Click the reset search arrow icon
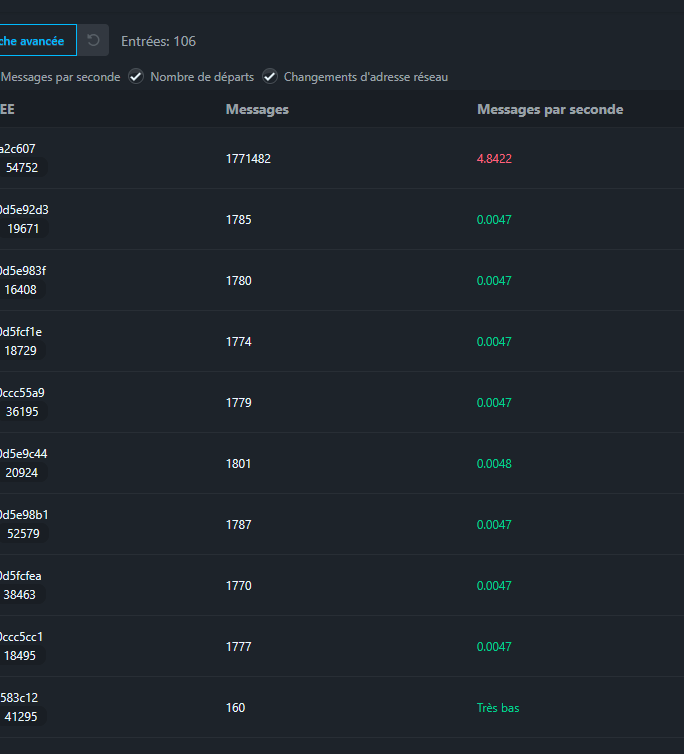Viewport: 684px width, 754px height. (94, 41)
